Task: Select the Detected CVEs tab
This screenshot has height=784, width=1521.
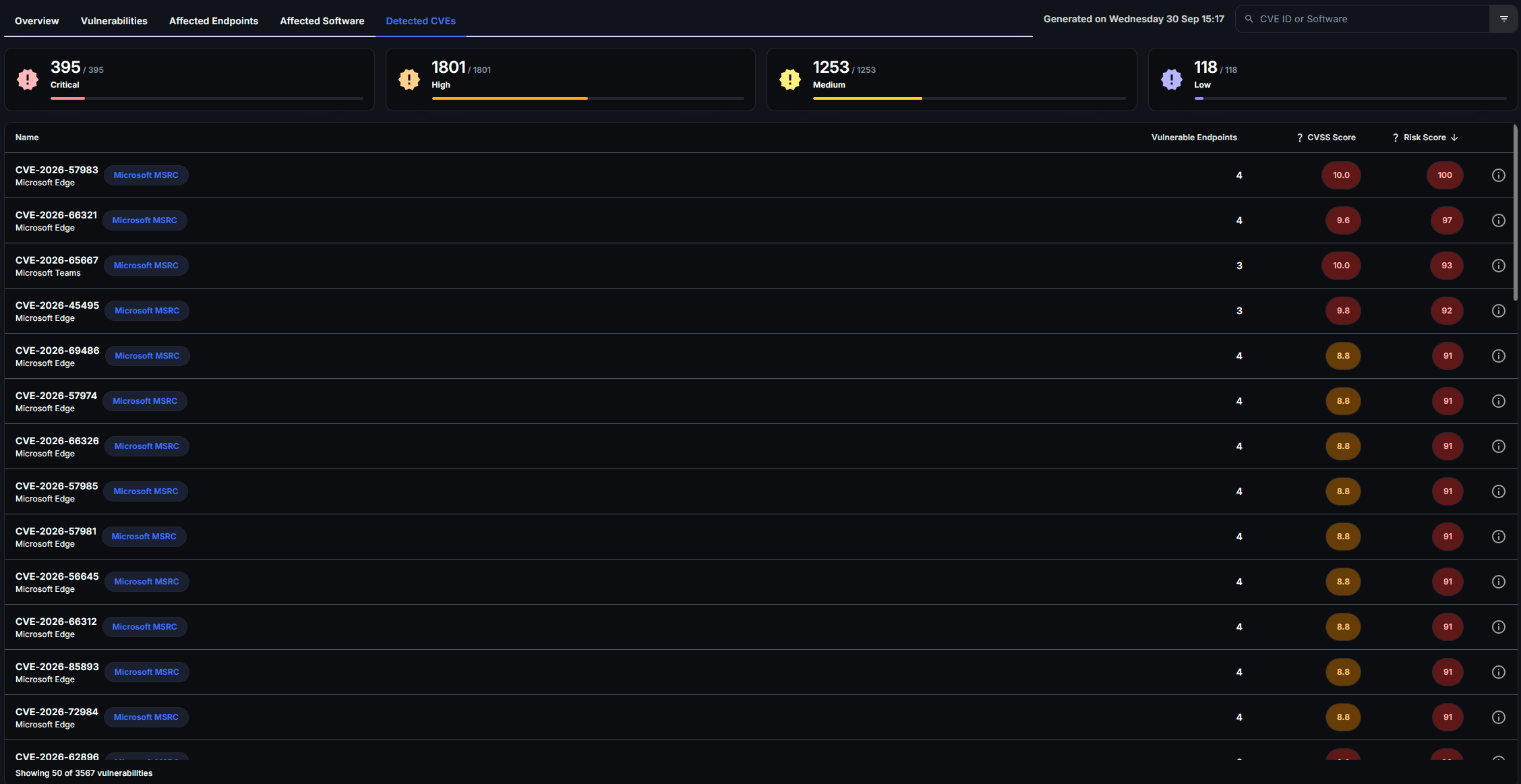Action: (421, 20)
